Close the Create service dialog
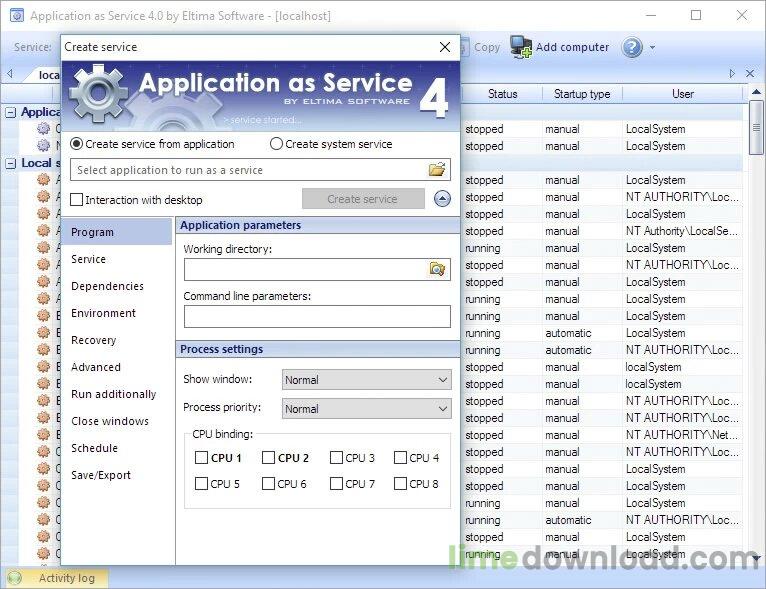 445,47
